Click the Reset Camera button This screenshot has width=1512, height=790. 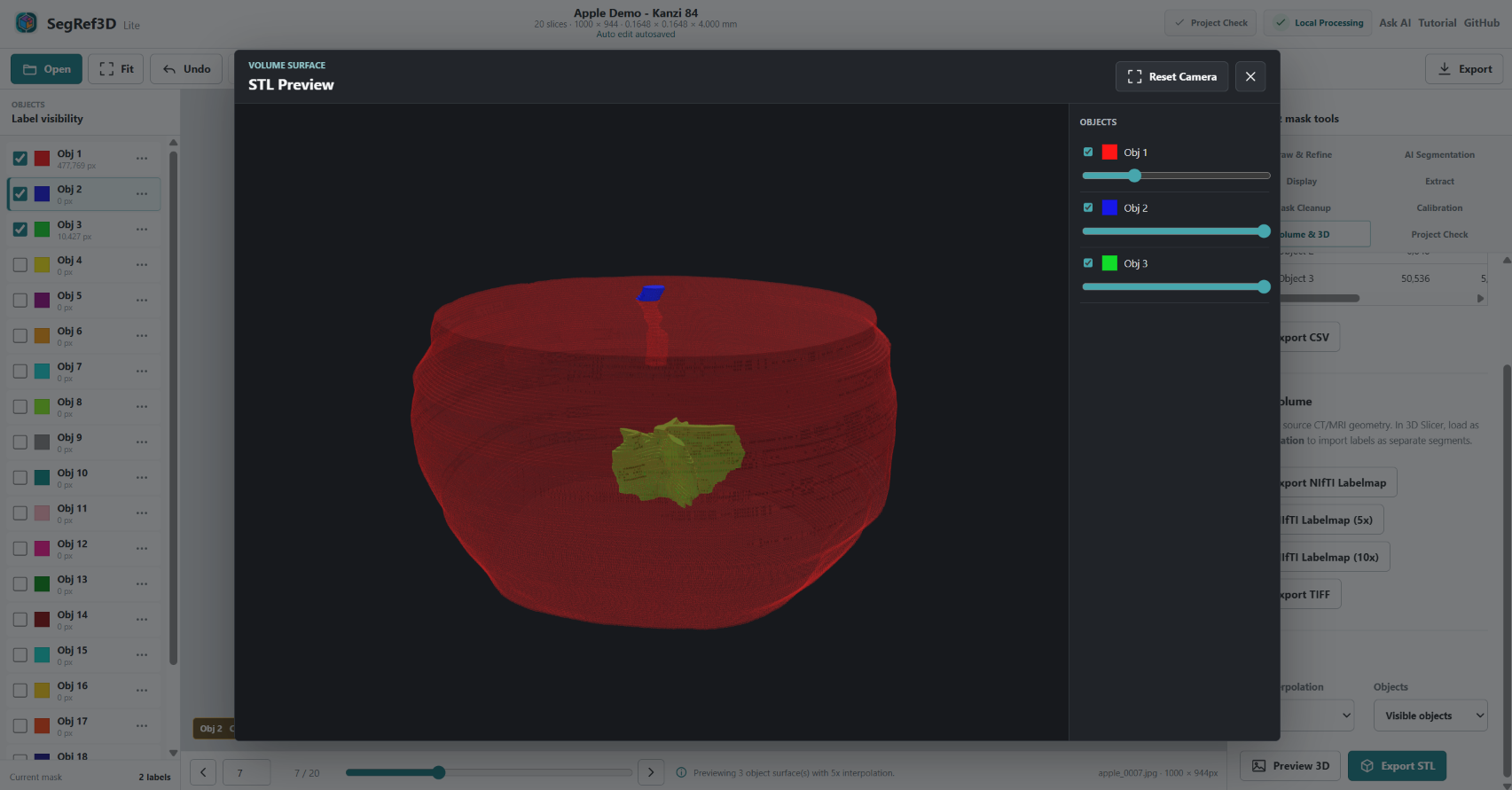tap(1171, 77)
